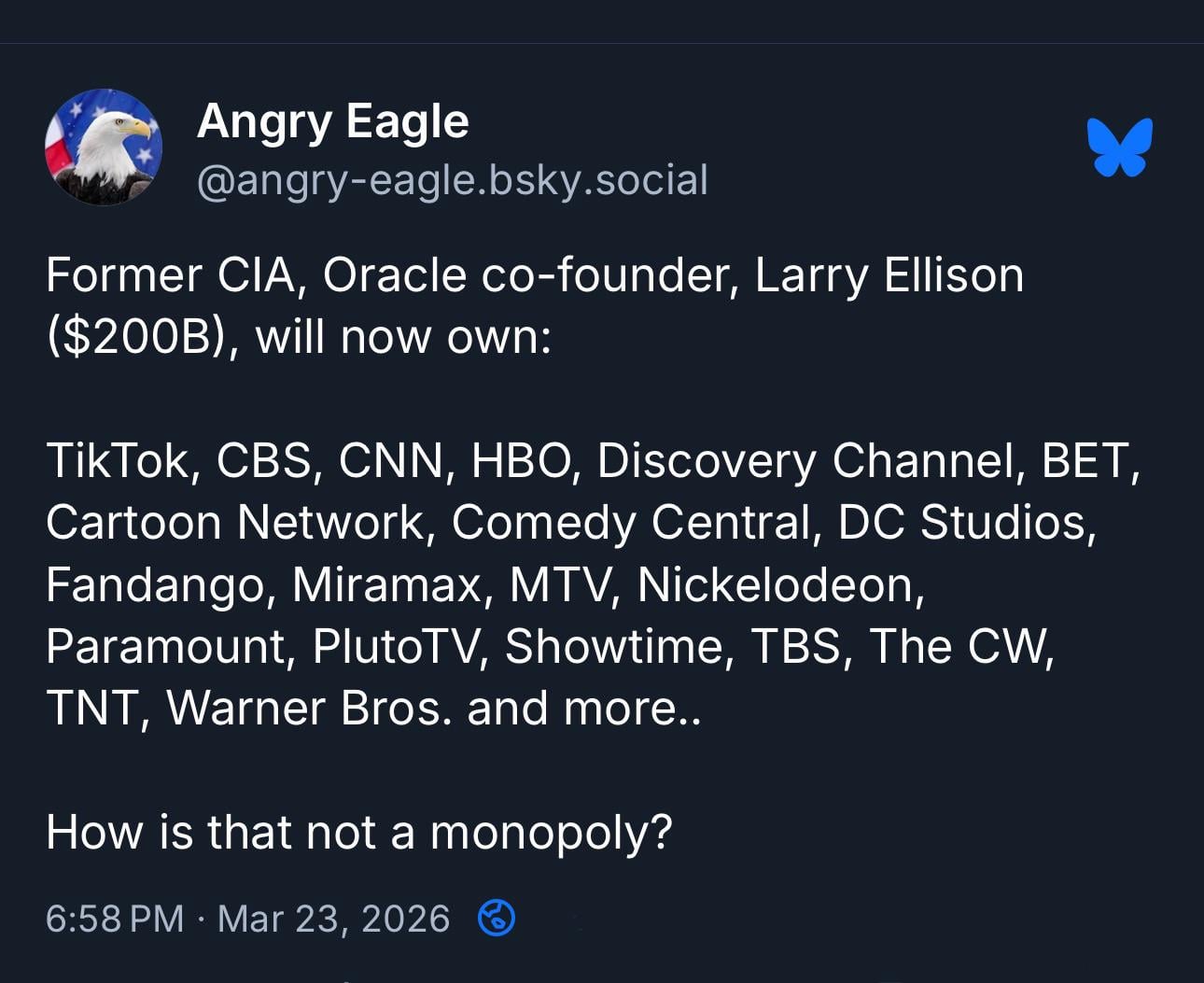Click the word TikTok in the post
This screenshot has height=983, width=1204.
click(x=118, y=460)
